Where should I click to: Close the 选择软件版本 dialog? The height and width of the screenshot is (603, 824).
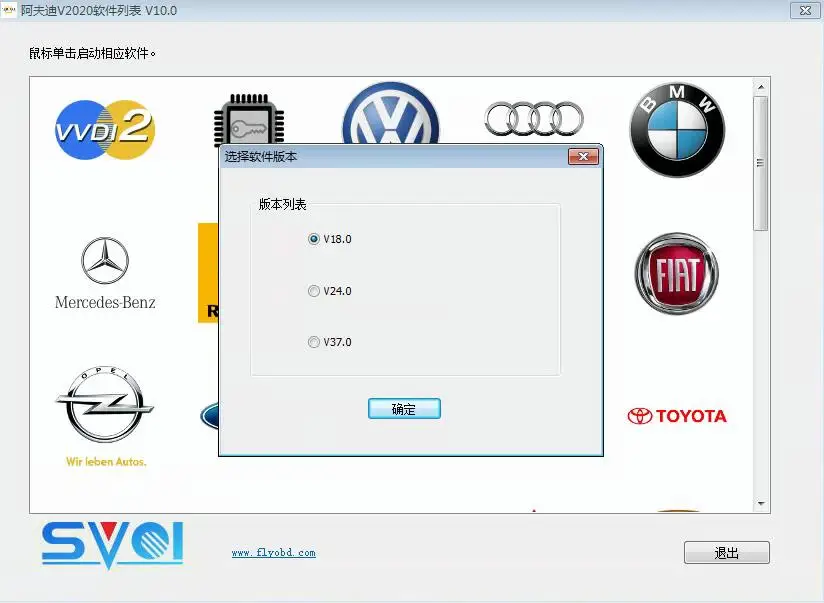[x=583, y=157]
